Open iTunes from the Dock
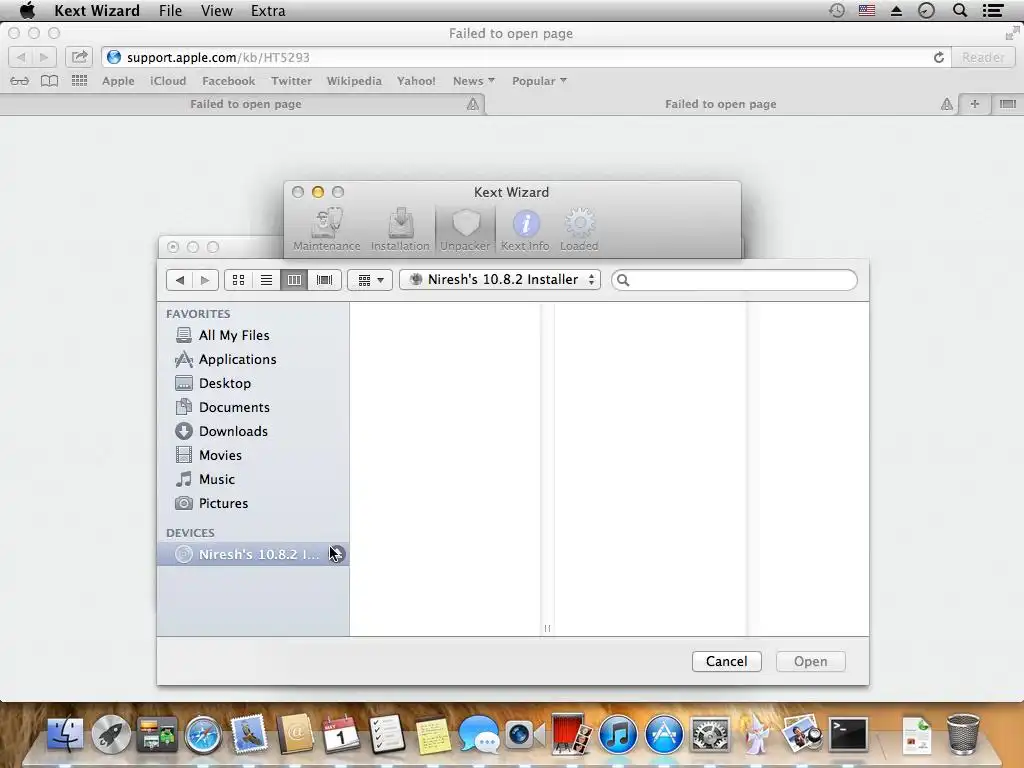 [618, 733]
